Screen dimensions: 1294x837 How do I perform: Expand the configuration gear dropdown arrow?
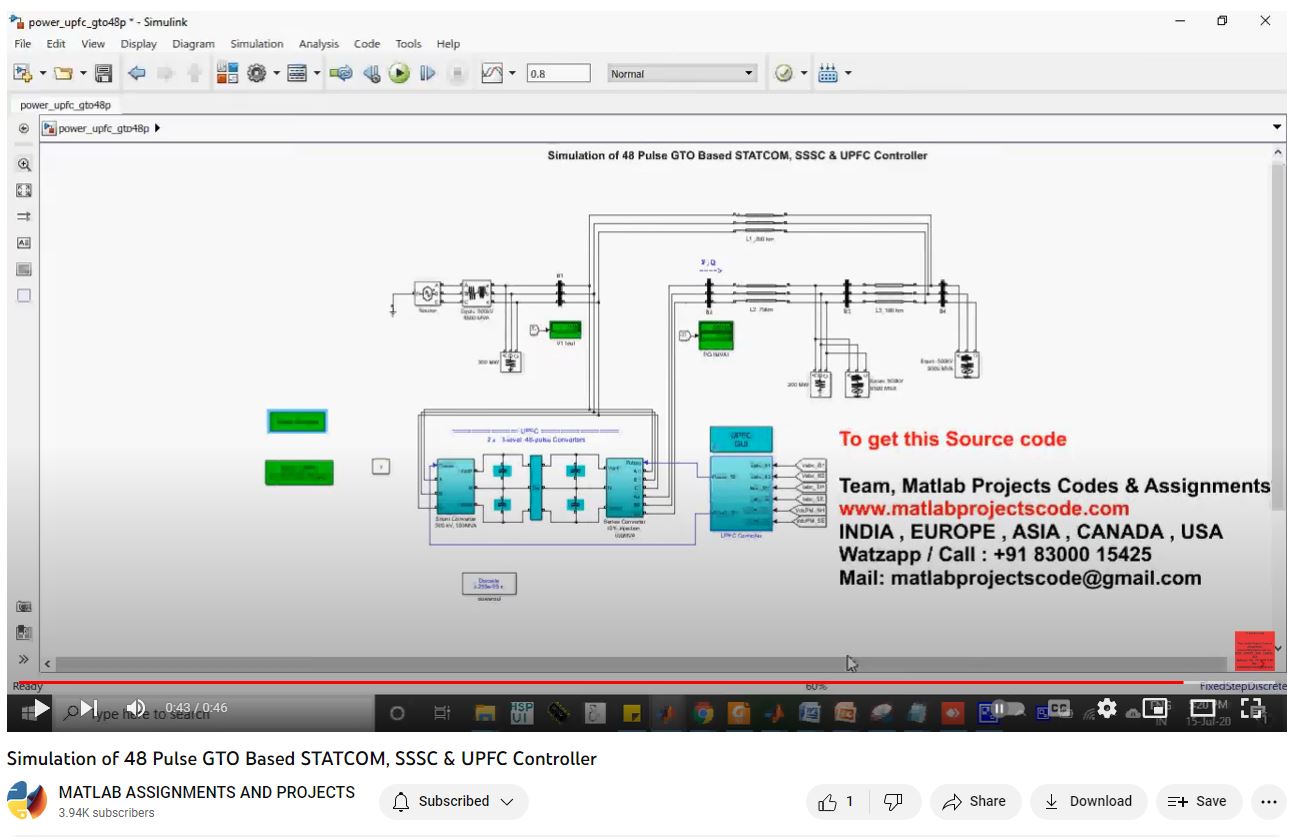pos(276,73)
